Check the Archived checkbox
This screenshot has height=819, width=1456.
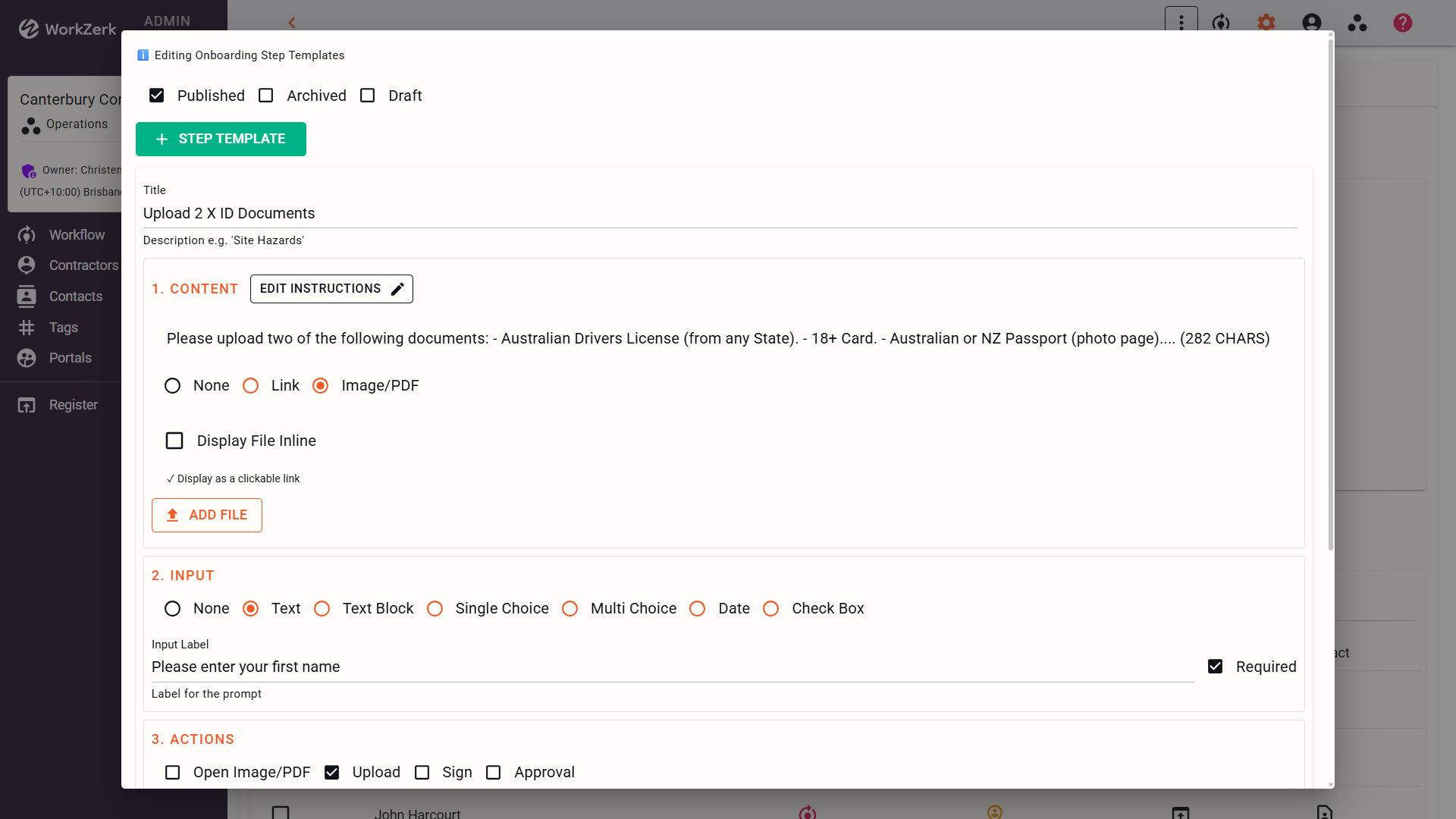[x=266, y=96]
